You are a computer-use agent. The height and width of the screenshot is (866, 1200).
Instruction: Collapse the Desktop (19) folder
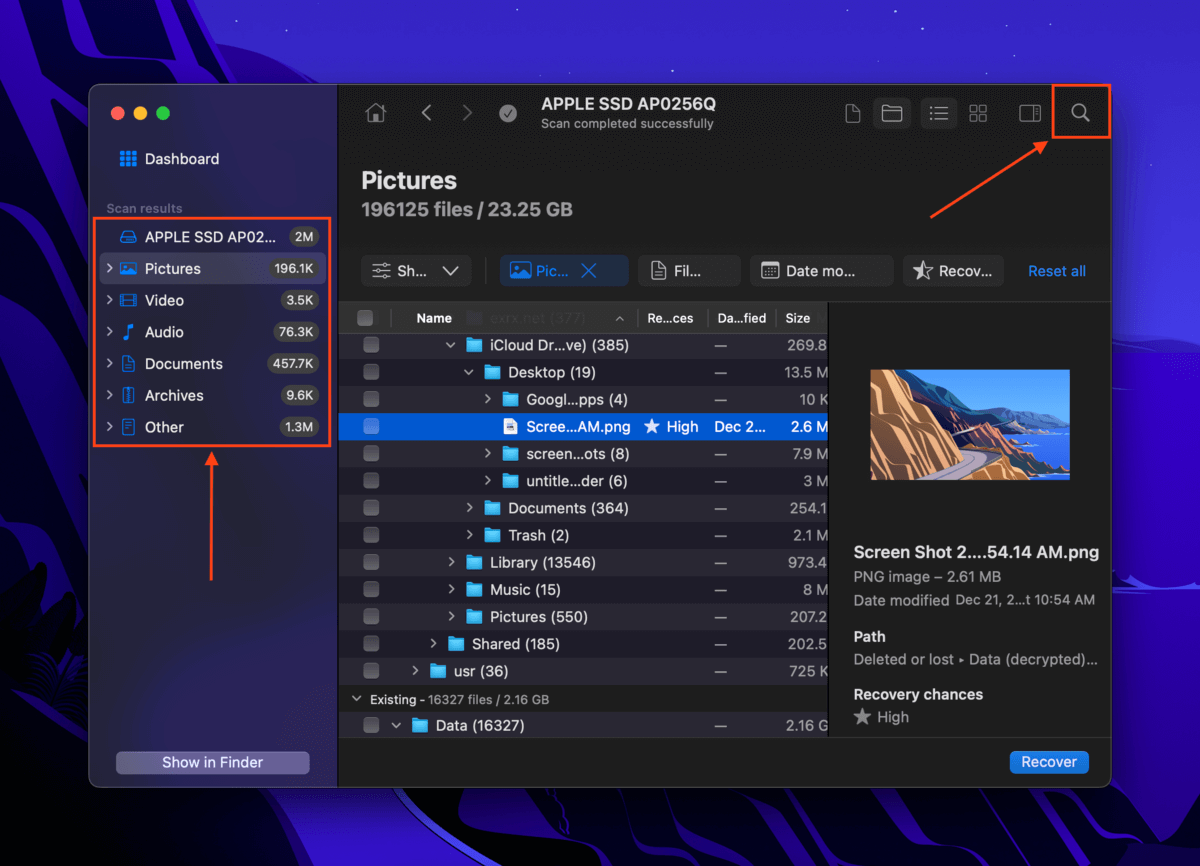pyautogui.click(x=469, y=372)
